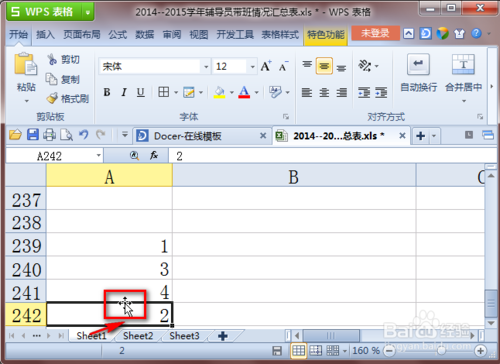Open the fill color dropdown arrow

click(x=231, y=92)
